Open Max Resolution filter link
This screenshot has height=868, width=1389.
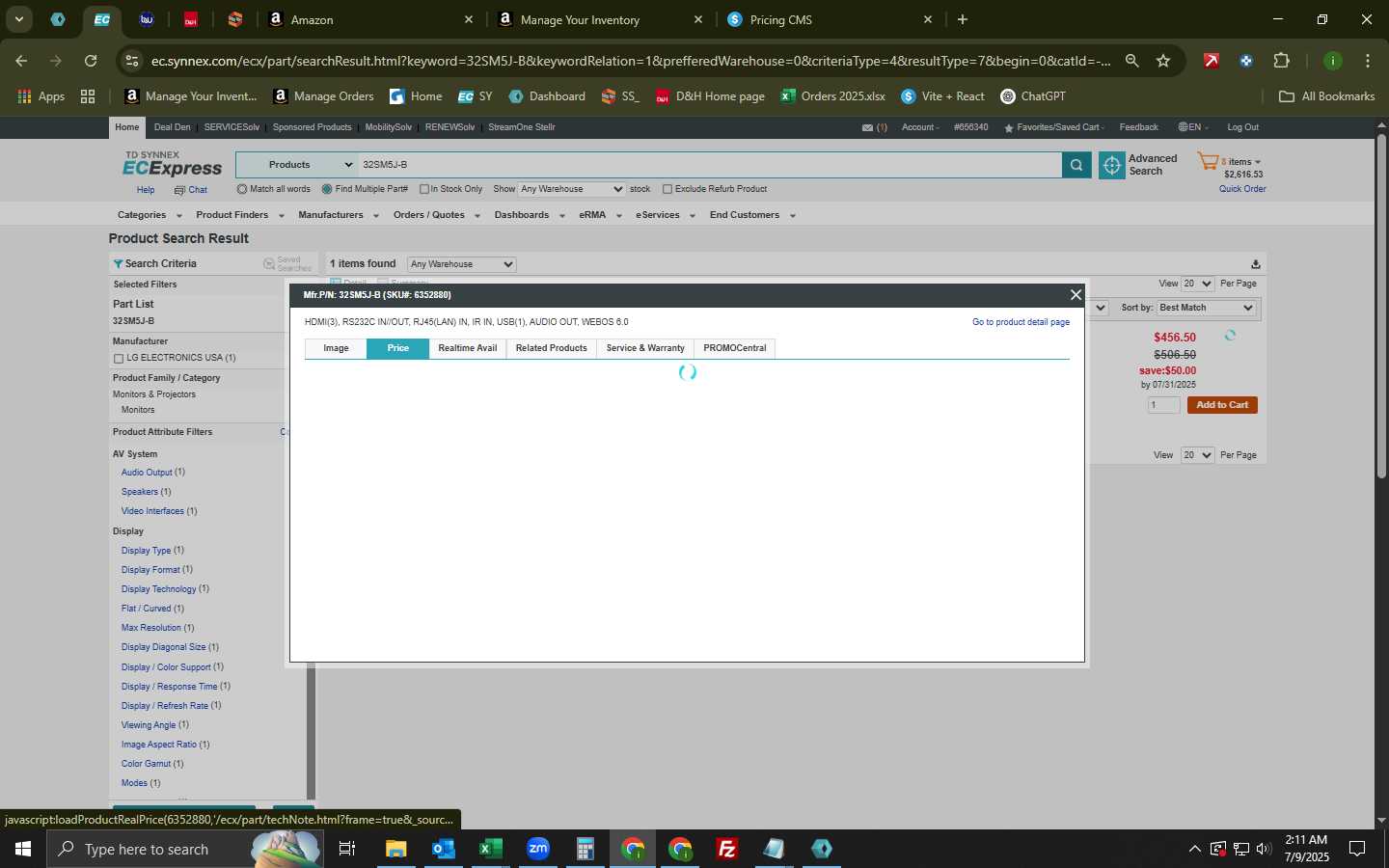click(x=151, y=628)
